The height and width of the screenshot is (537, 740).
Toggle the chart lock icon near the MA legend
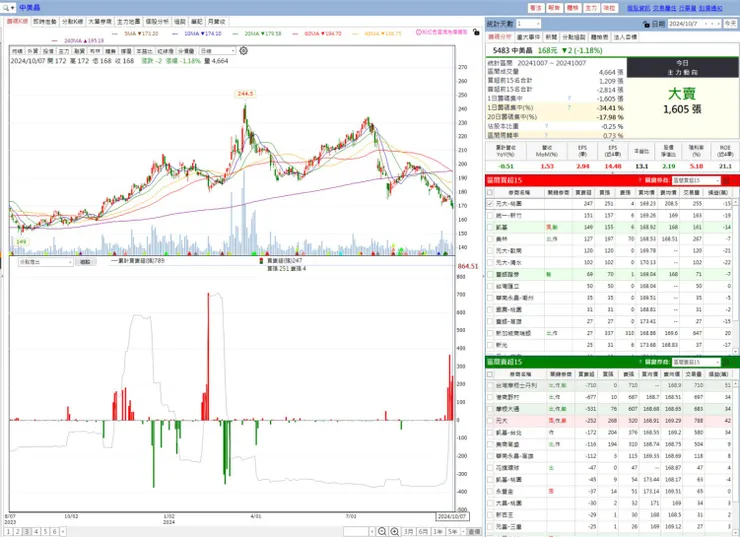pos(476,32)
